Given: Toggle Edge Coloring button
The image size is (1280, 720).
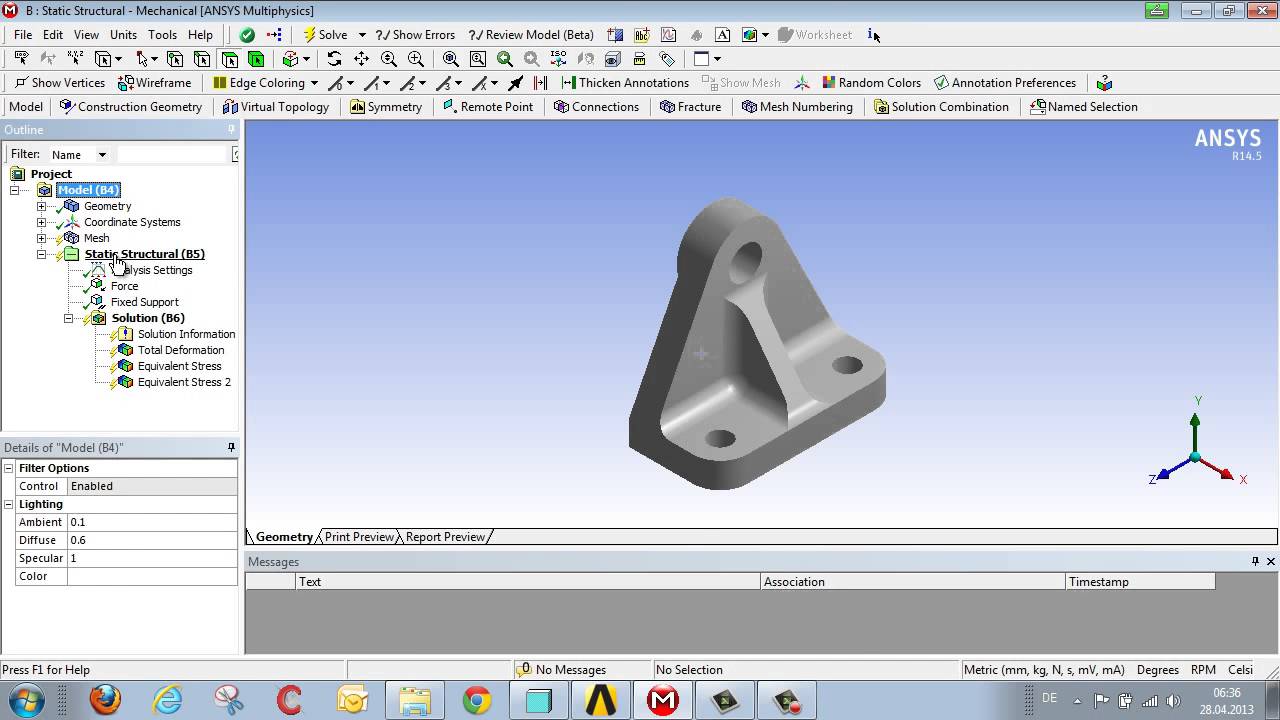Looking at the screenshot, I should pos(259,82).
